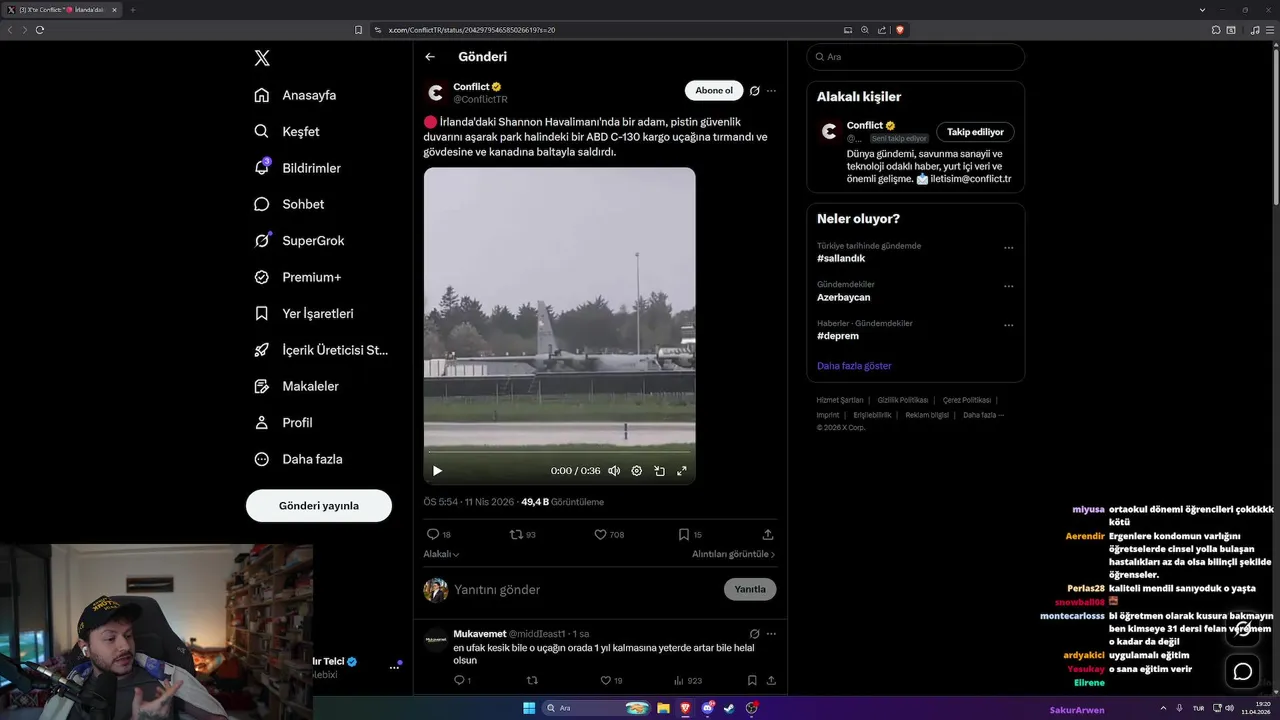
Task: Mute the video volume icon
Action: click(x=614, y=471)
